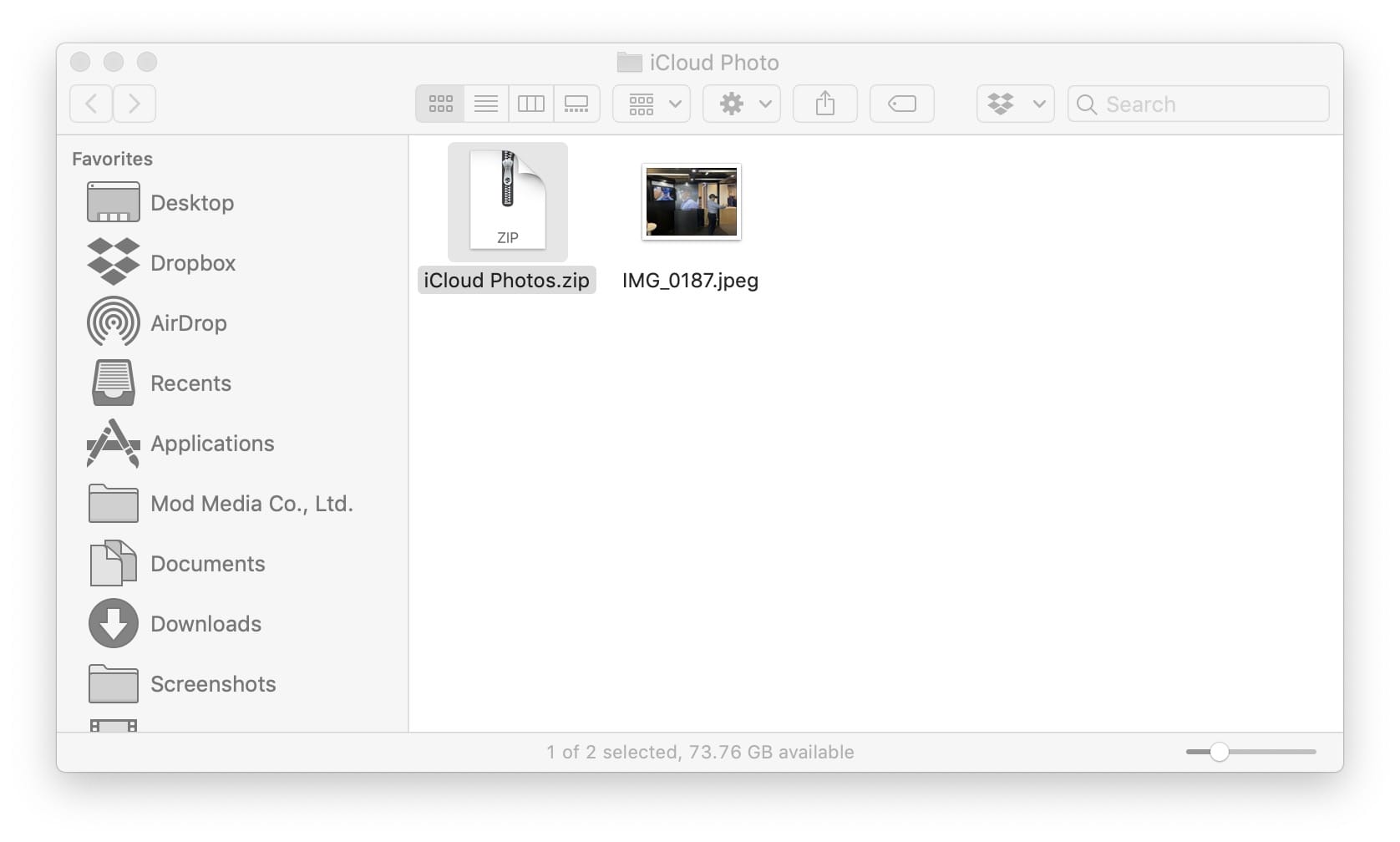This screenshot has width=1400, height=842.
Task: Switch to icon view
Action: coord(440,104)
